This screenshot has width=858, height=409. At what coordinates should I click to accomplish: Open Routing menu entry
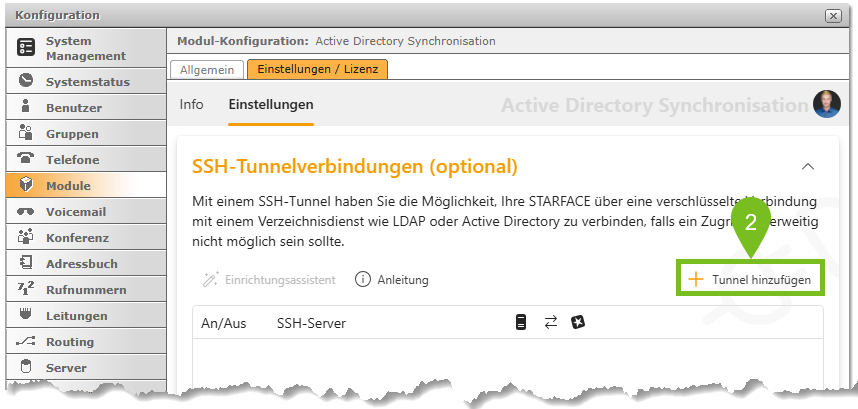pos(86,342)
